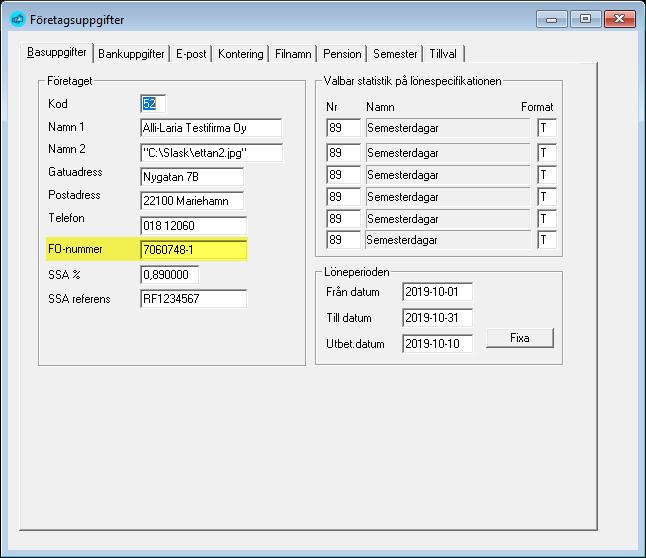The width and height of the screenshot is (646, 558).
Task: Click the Kod field containing 52
Action: pos(153,104)
